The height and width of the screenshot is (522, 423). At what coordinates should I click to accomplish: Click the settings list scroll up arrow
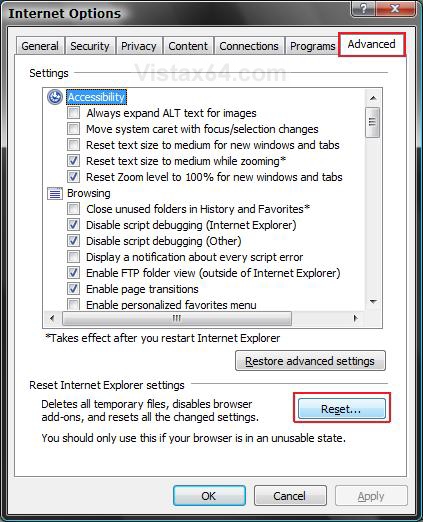click(x=373, y=98)
